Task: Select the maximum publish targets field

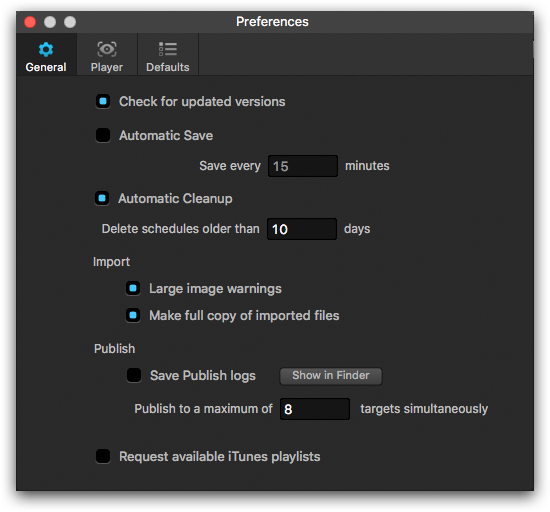Action: [315, 409]
